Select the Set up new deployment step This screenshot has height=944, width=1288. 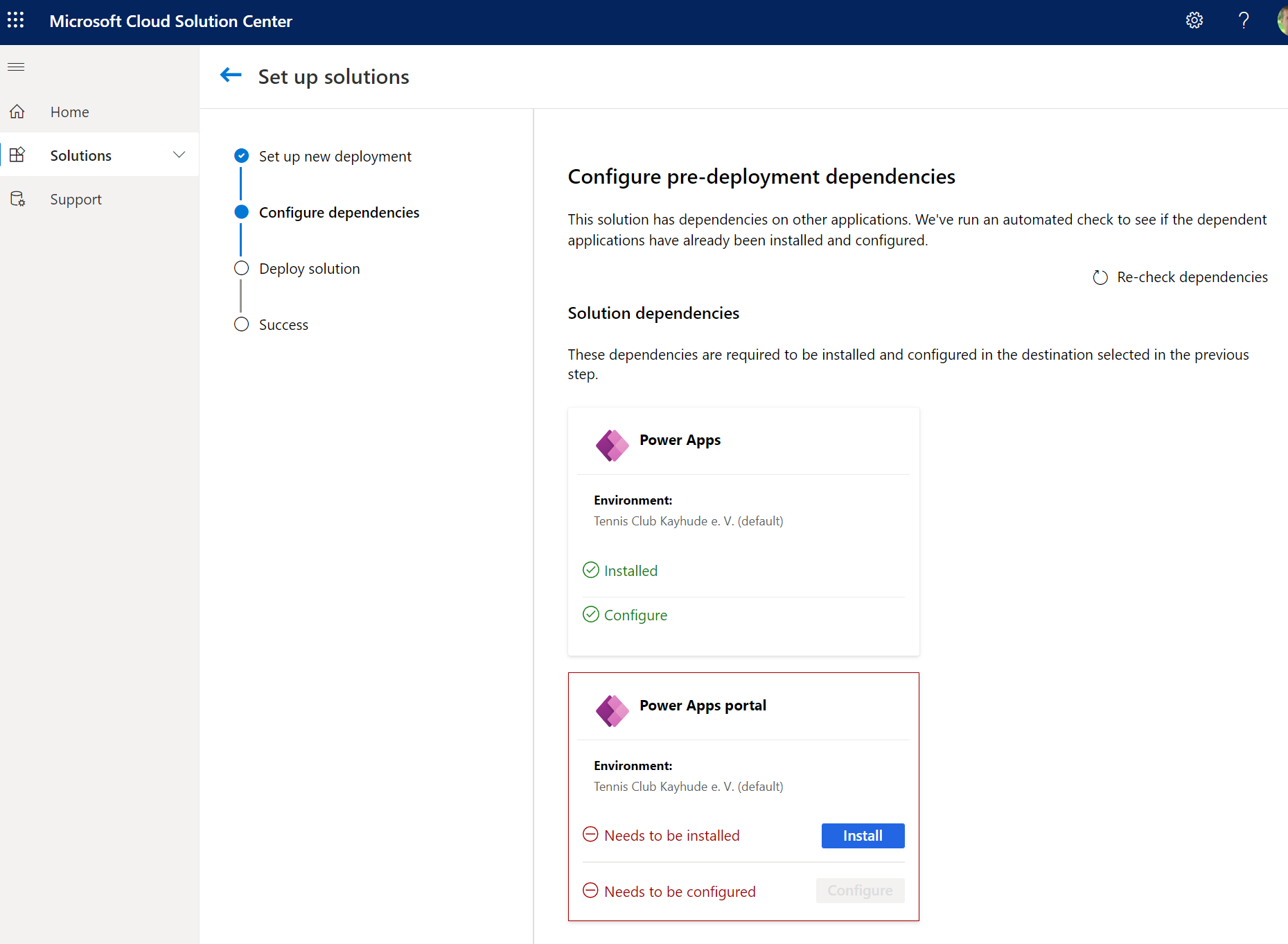[335, 157]
